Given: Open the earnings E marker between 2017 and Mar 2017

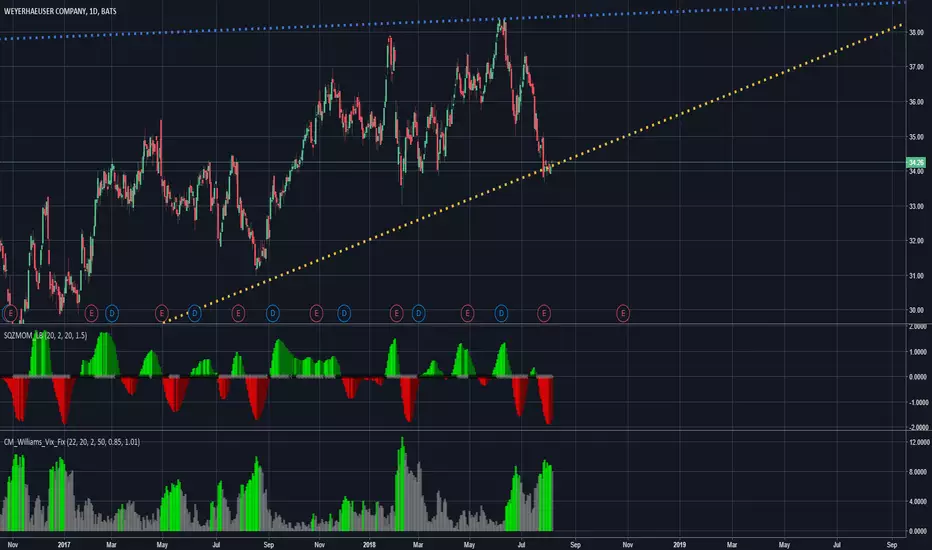Looking at the screenshot, I should pyautogui.click(x=91, y=313).
